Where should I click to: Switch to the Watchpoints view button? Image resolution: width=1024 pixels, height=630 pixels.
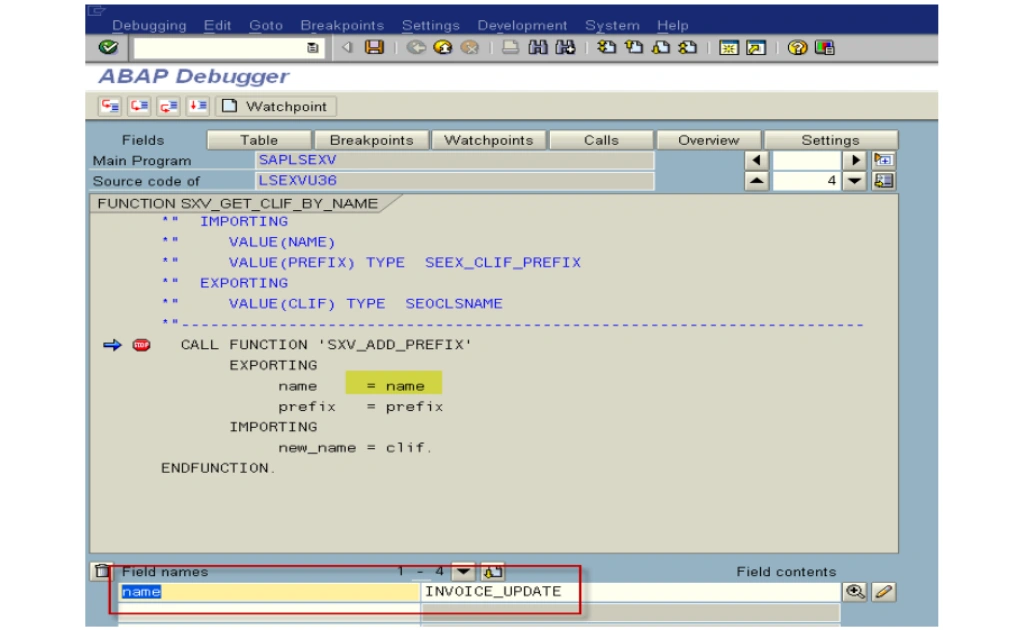(x=488, y=140)
